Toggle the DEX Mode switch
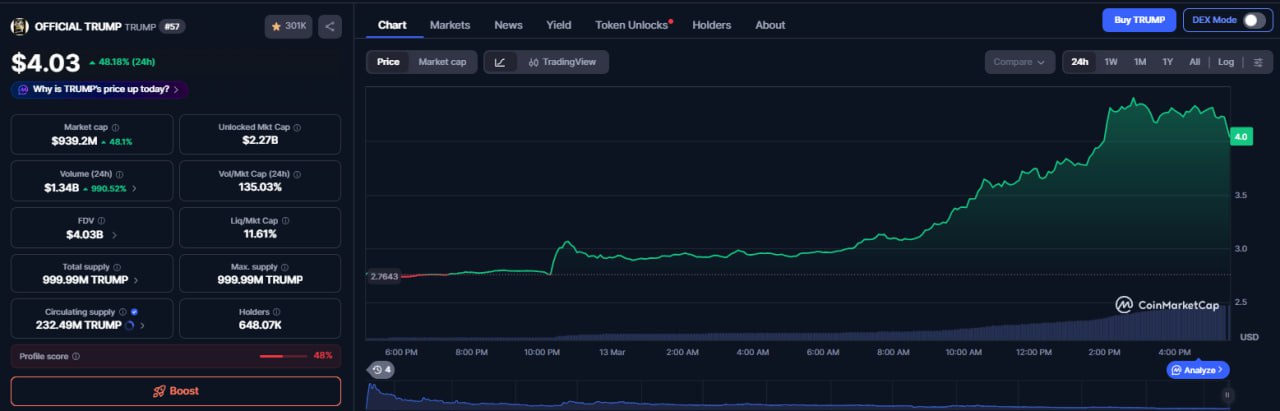 pyautogui.click(x=1253, y=20)
